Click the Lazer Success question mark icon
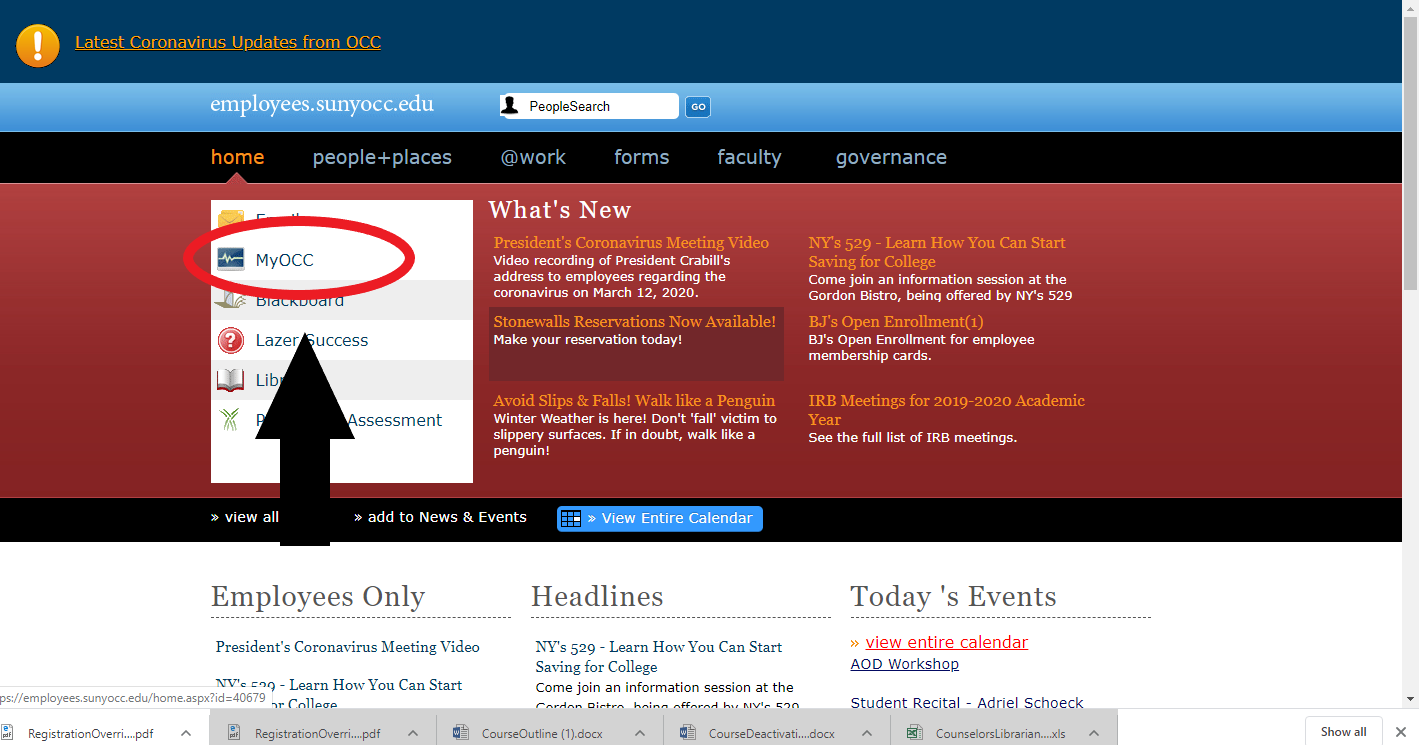 231,340
